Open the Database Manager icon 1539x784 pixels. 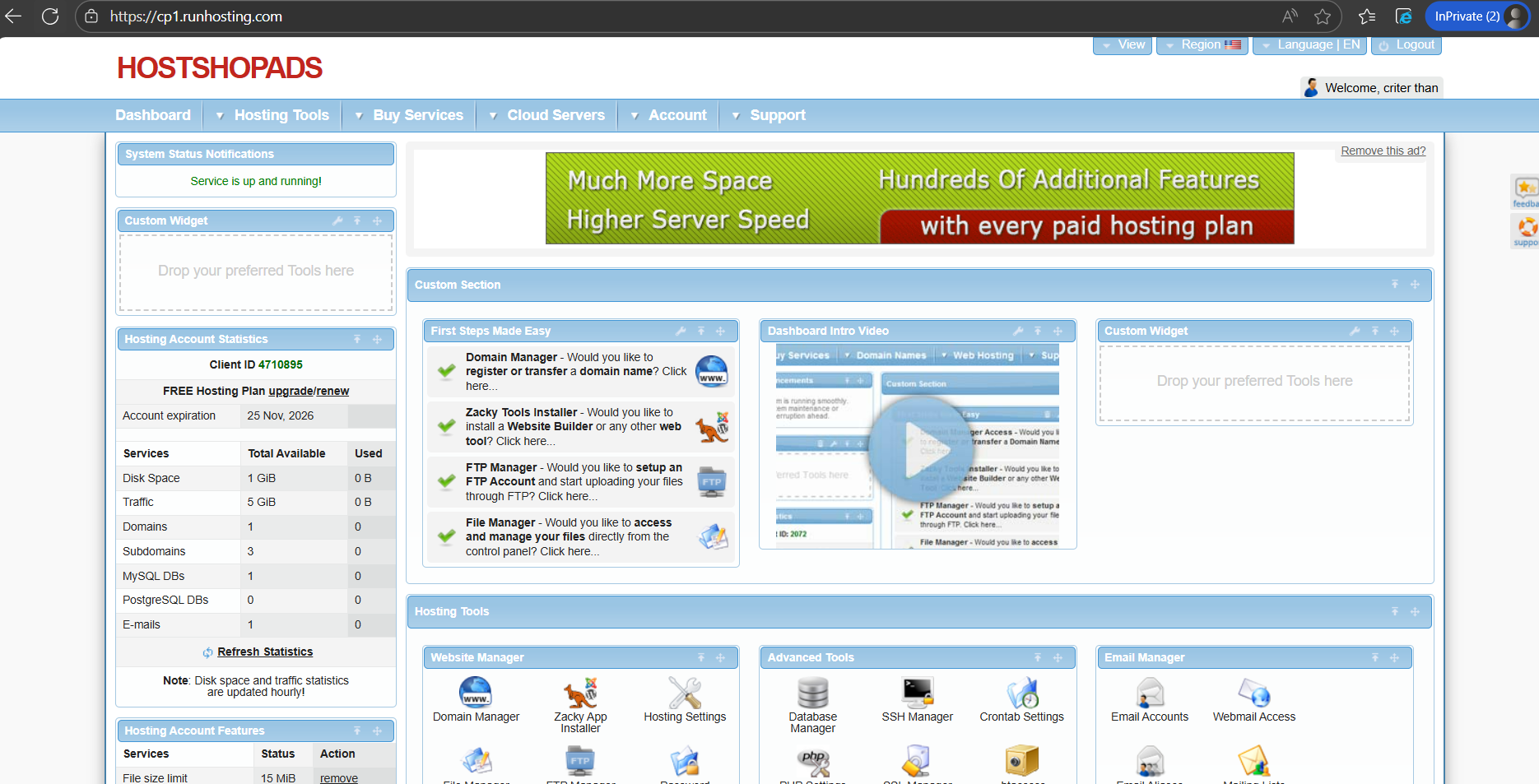pyautogui.click(x=812, y=693)
